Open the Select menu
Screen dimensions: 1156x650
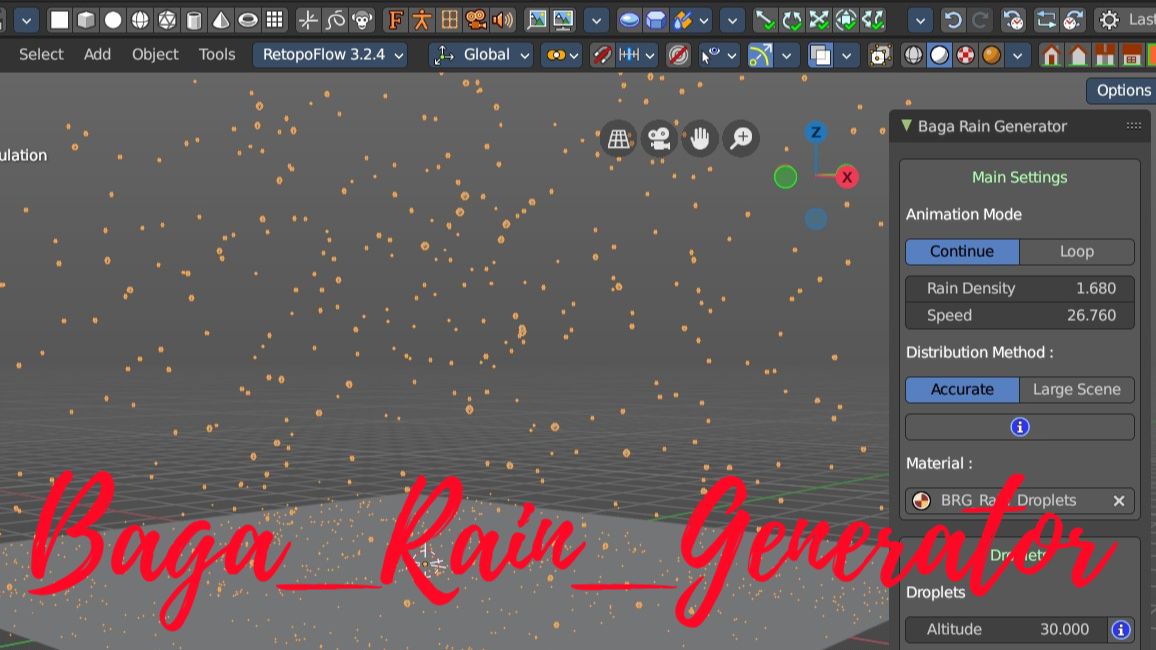pos(41,55)
